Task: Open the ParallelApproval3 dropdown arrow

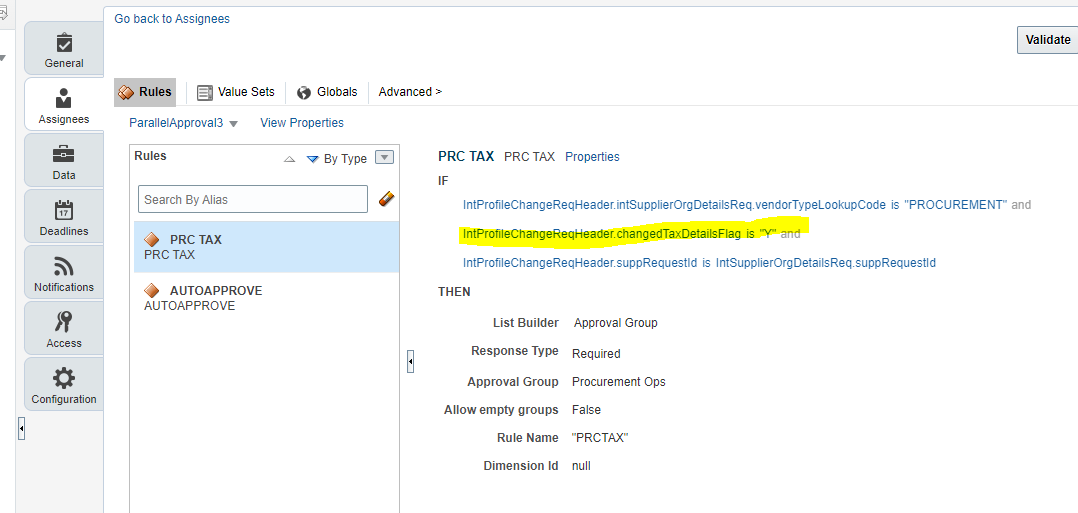Action: coord(233,124)
